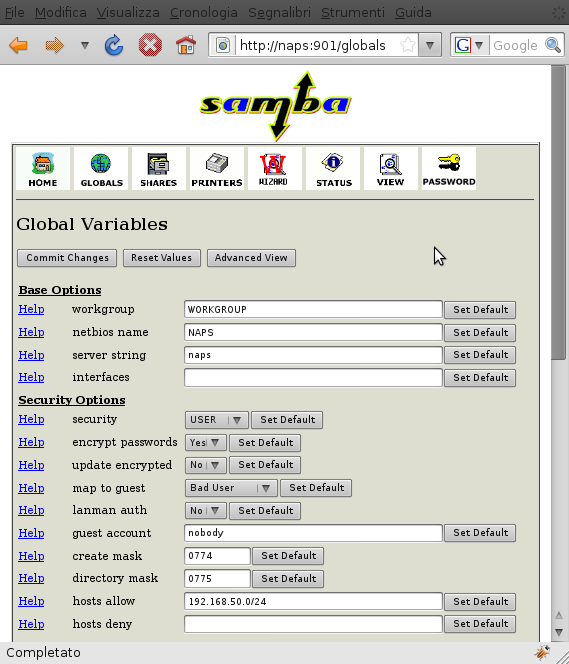Open Help link for map to guest
Viewport: 569px width, 664px height.
click(31, 488)
